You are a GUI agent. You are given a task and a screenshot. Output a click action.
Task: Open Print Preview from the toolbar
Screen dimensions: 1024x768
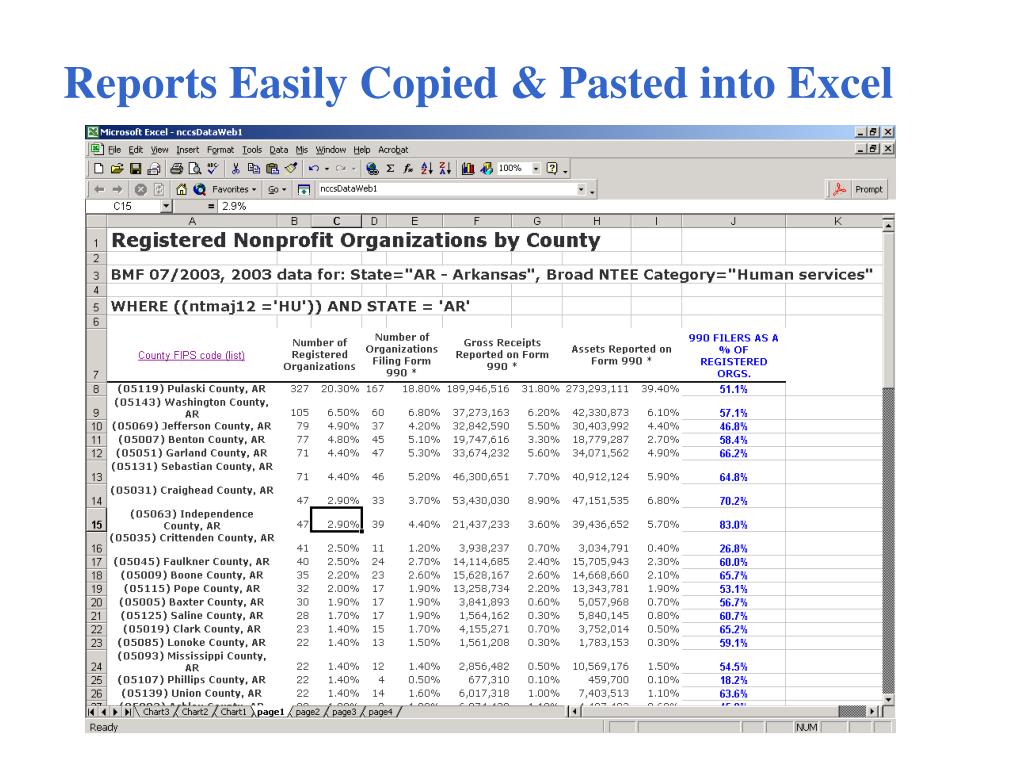coord(195,168)
